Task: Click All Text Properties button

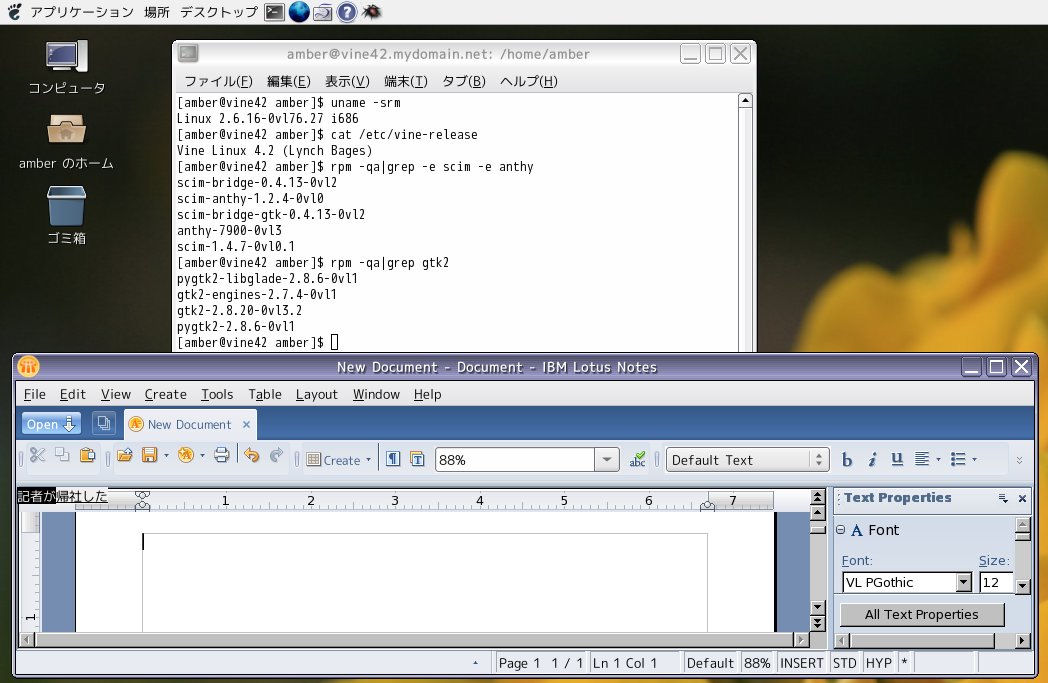Action: tap(922, 614)
